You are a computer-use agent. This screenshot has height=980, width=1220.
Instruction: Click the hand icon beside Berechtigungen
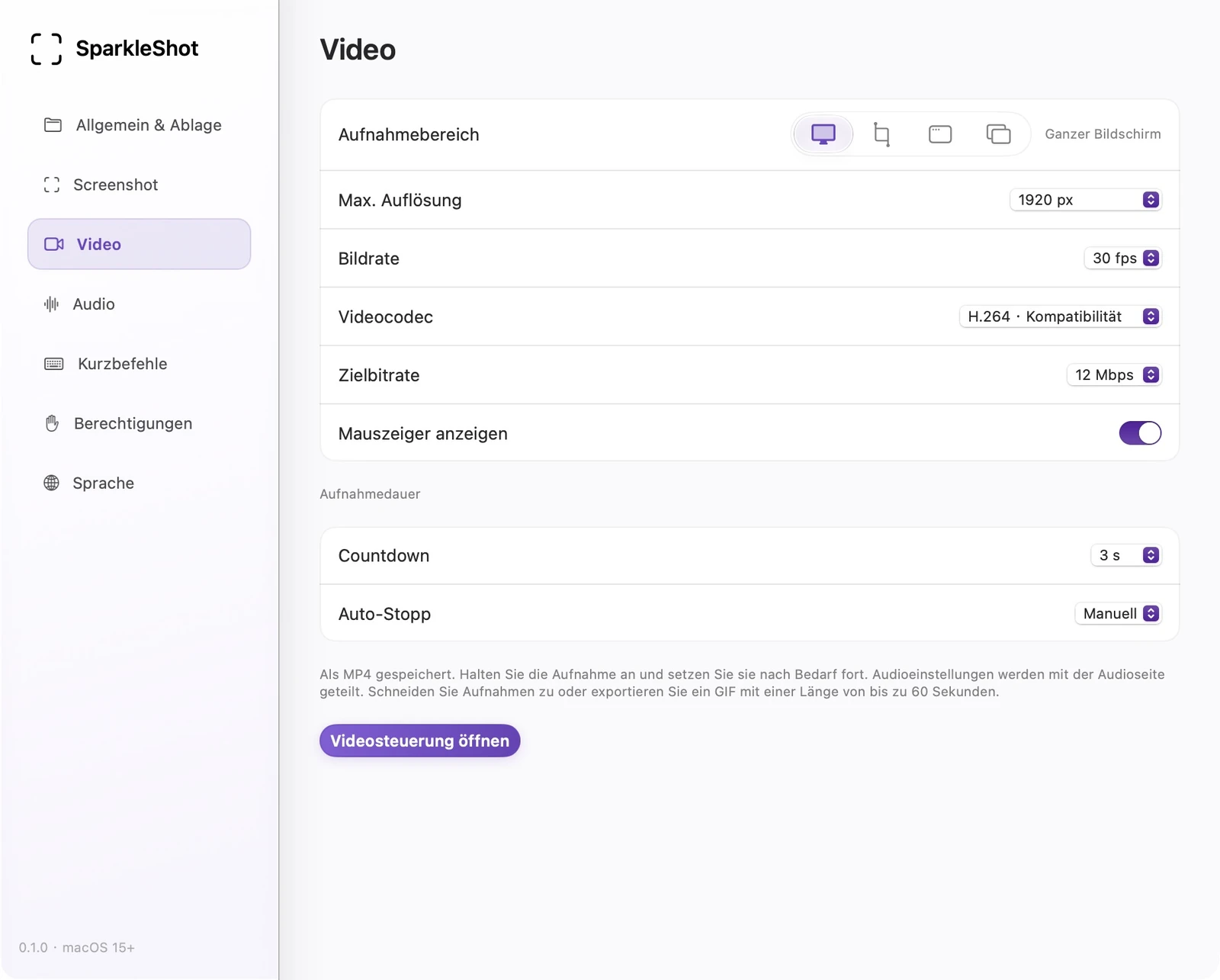[x=52, y=423]
